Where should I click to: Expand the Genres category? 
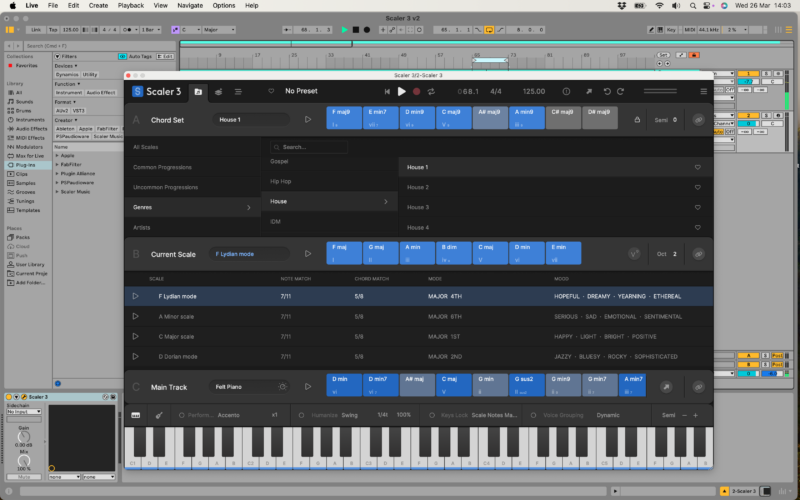192,208
